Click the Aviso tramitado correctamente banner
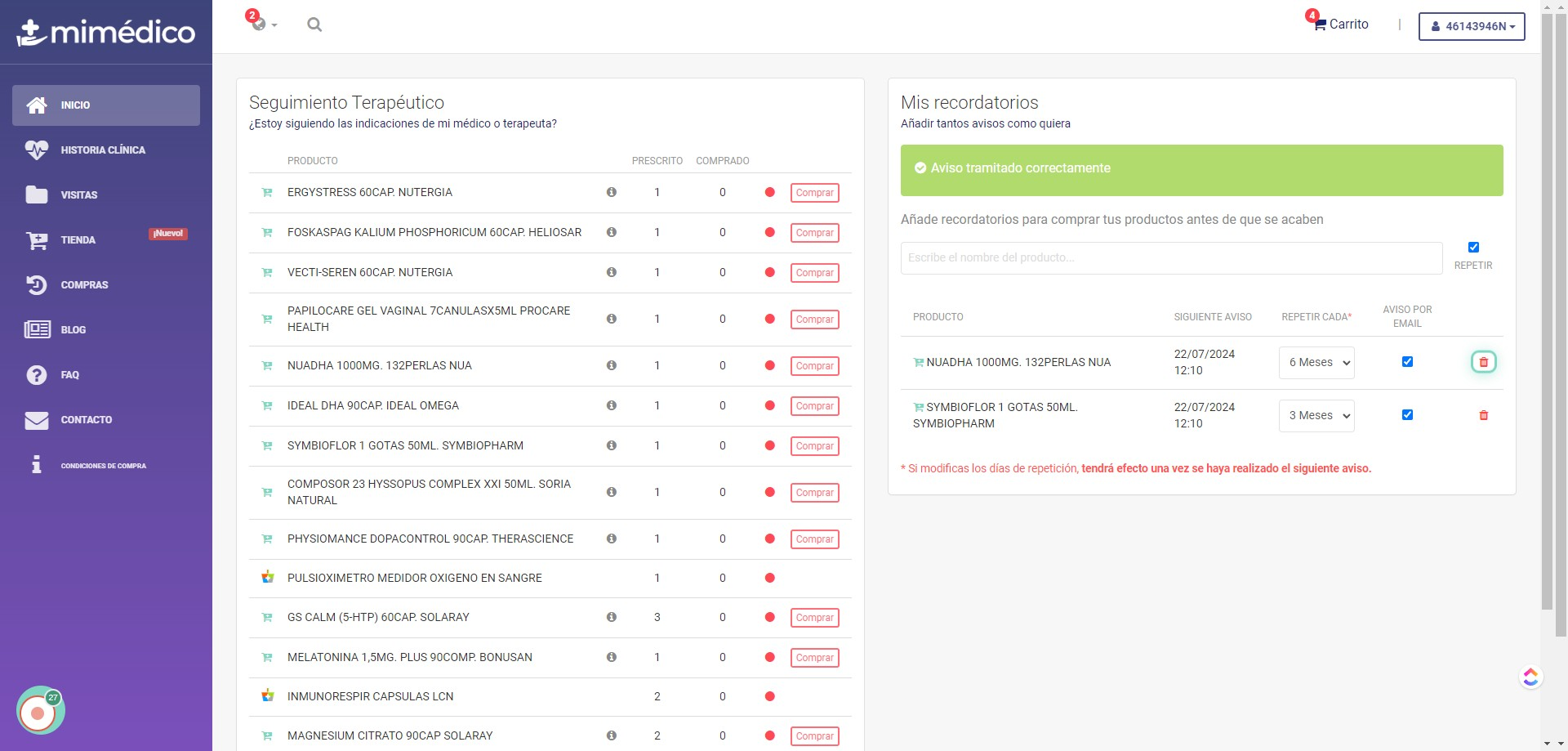The width and height of the screenshot is (1568, 751). coord(1201,170)
